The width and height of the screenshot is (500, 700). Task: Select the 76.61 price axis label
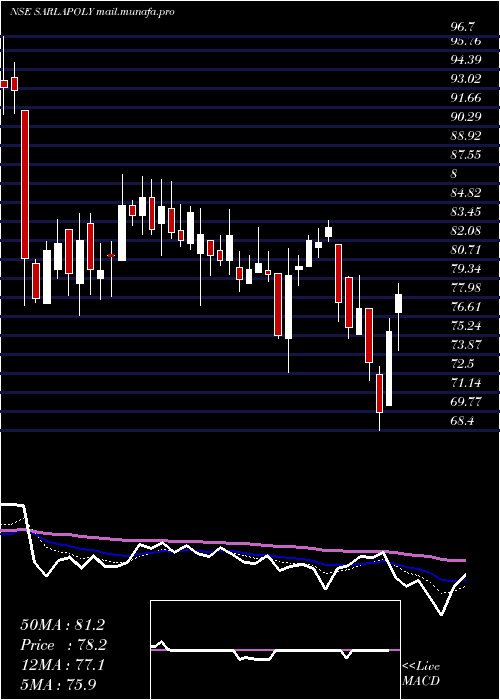click(x=466, y=307)
